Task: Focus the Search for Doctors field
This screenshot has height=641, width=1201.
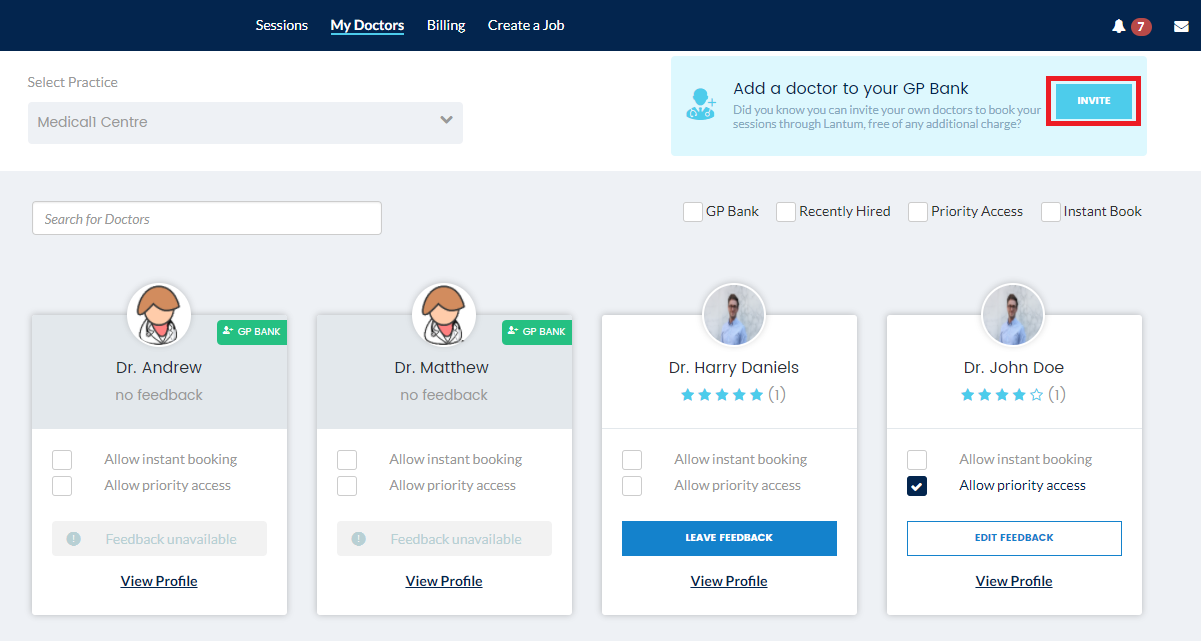Action: 207,218
